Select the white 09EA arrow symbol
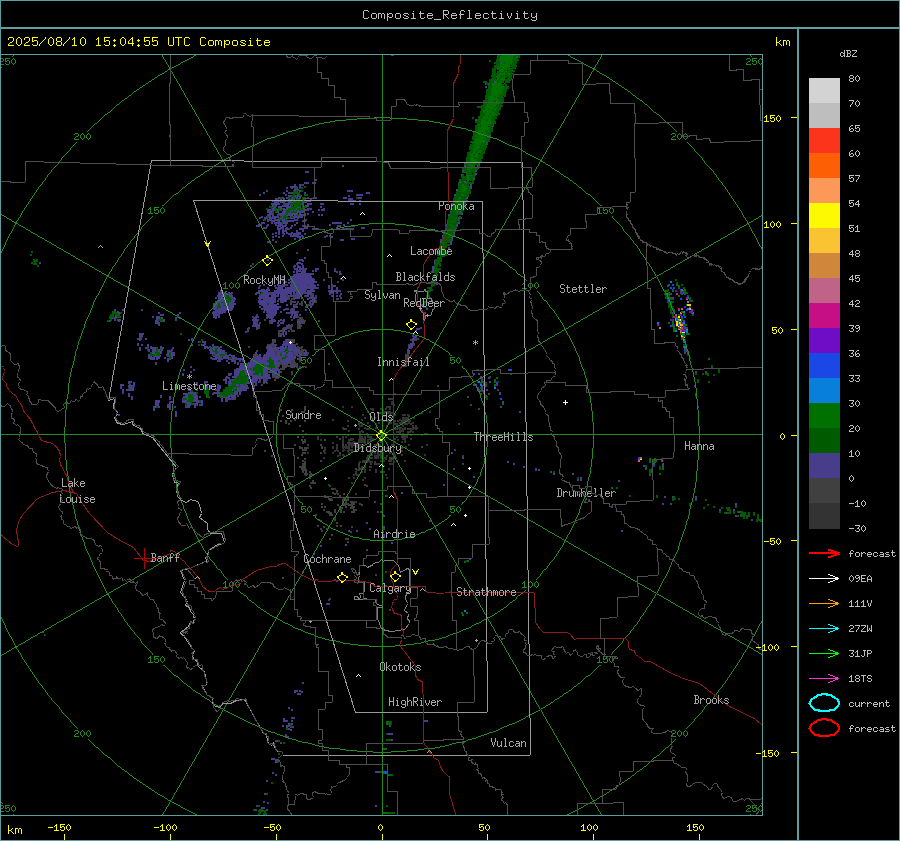The image size is (900, 841). (x=824, y=579)
